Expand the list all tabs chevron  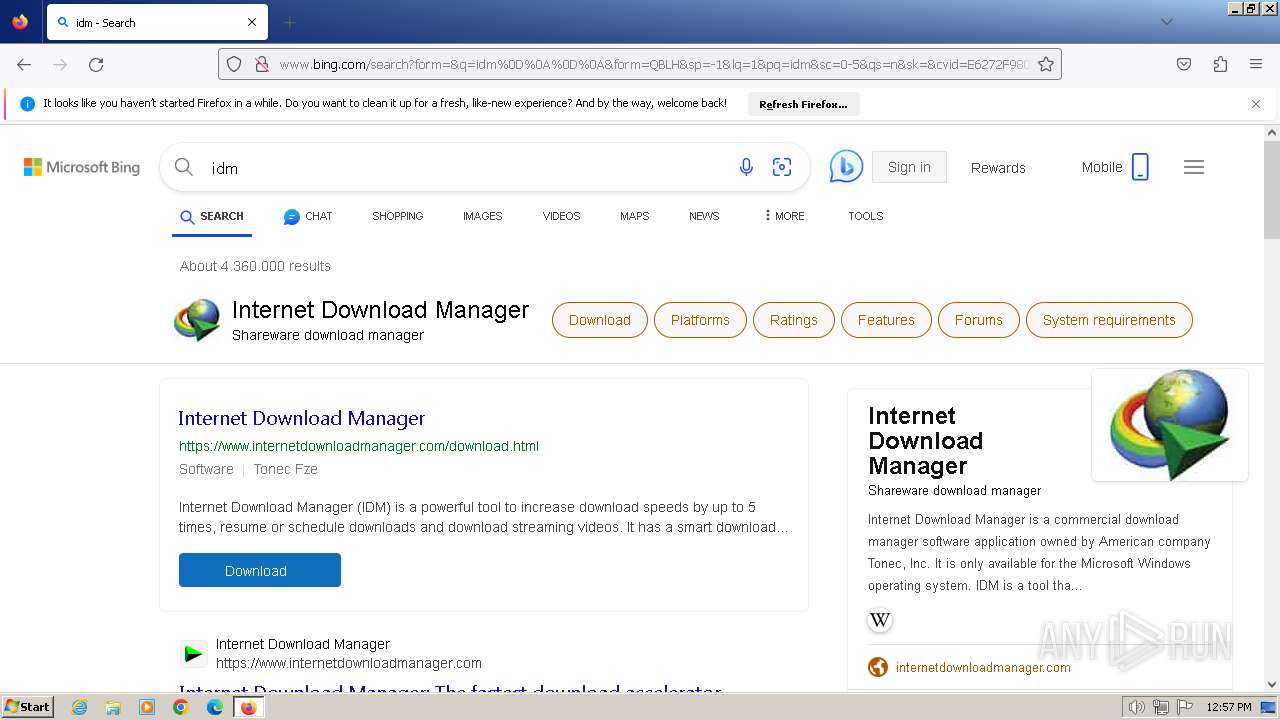pyautogui.click(x=1166, y=22)
